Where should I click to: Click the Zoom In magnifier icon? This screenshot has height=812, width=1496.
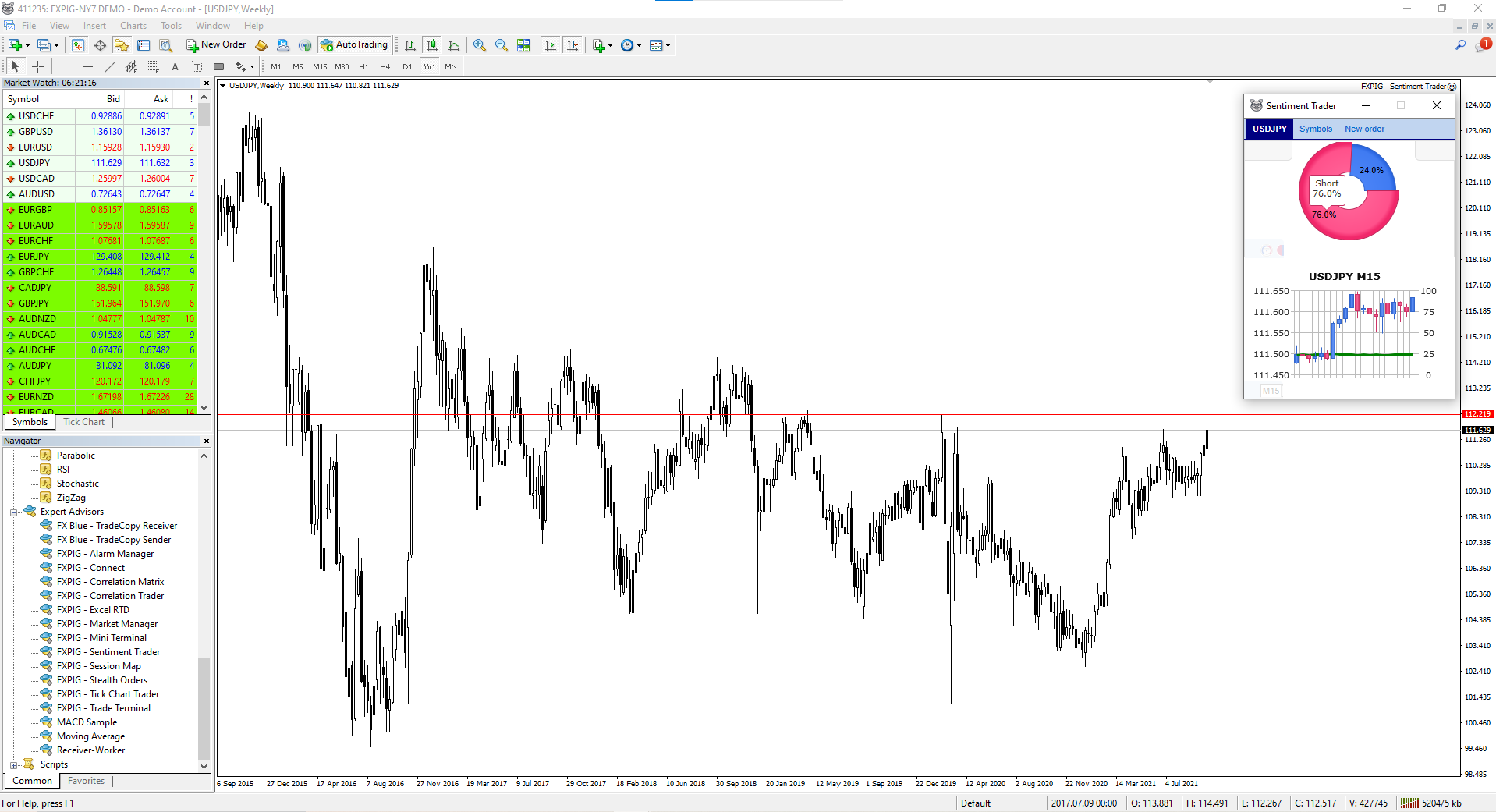point(480,45)
